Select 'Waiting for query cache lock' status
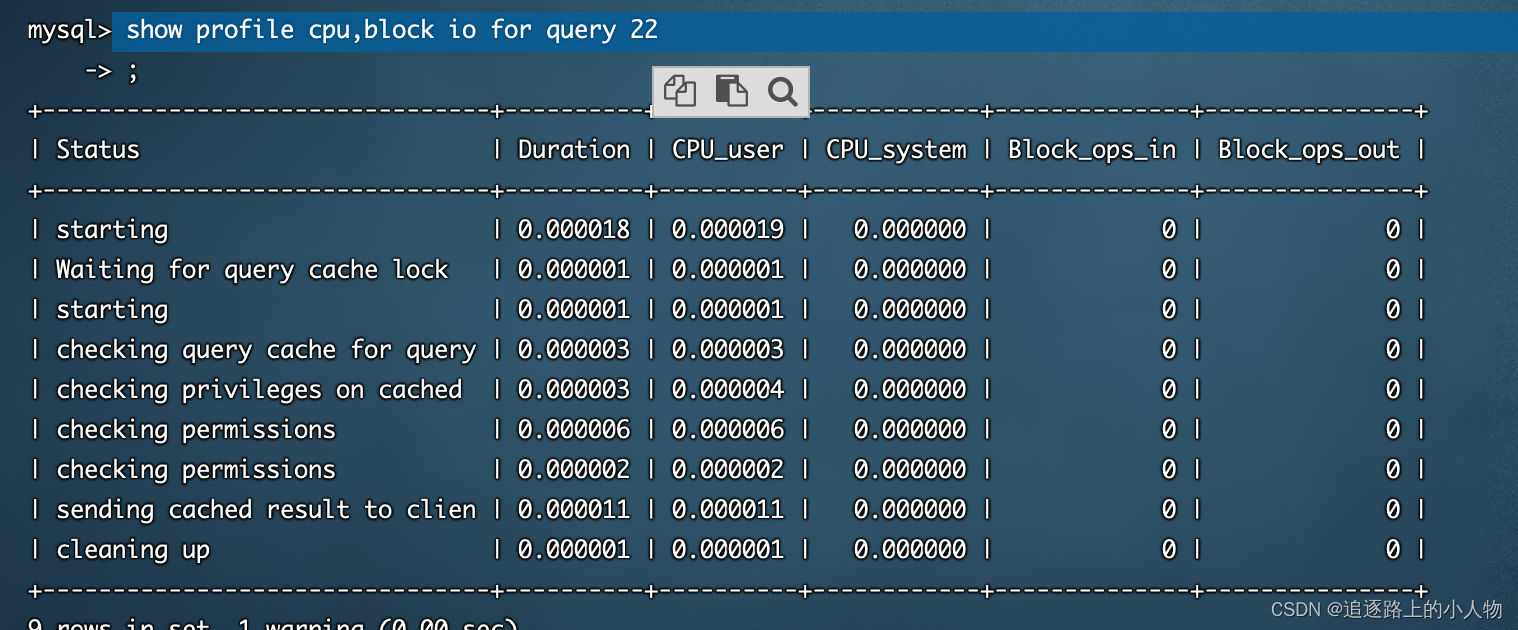Viewport: 1518px width, 630px height. tap(252, 270)
